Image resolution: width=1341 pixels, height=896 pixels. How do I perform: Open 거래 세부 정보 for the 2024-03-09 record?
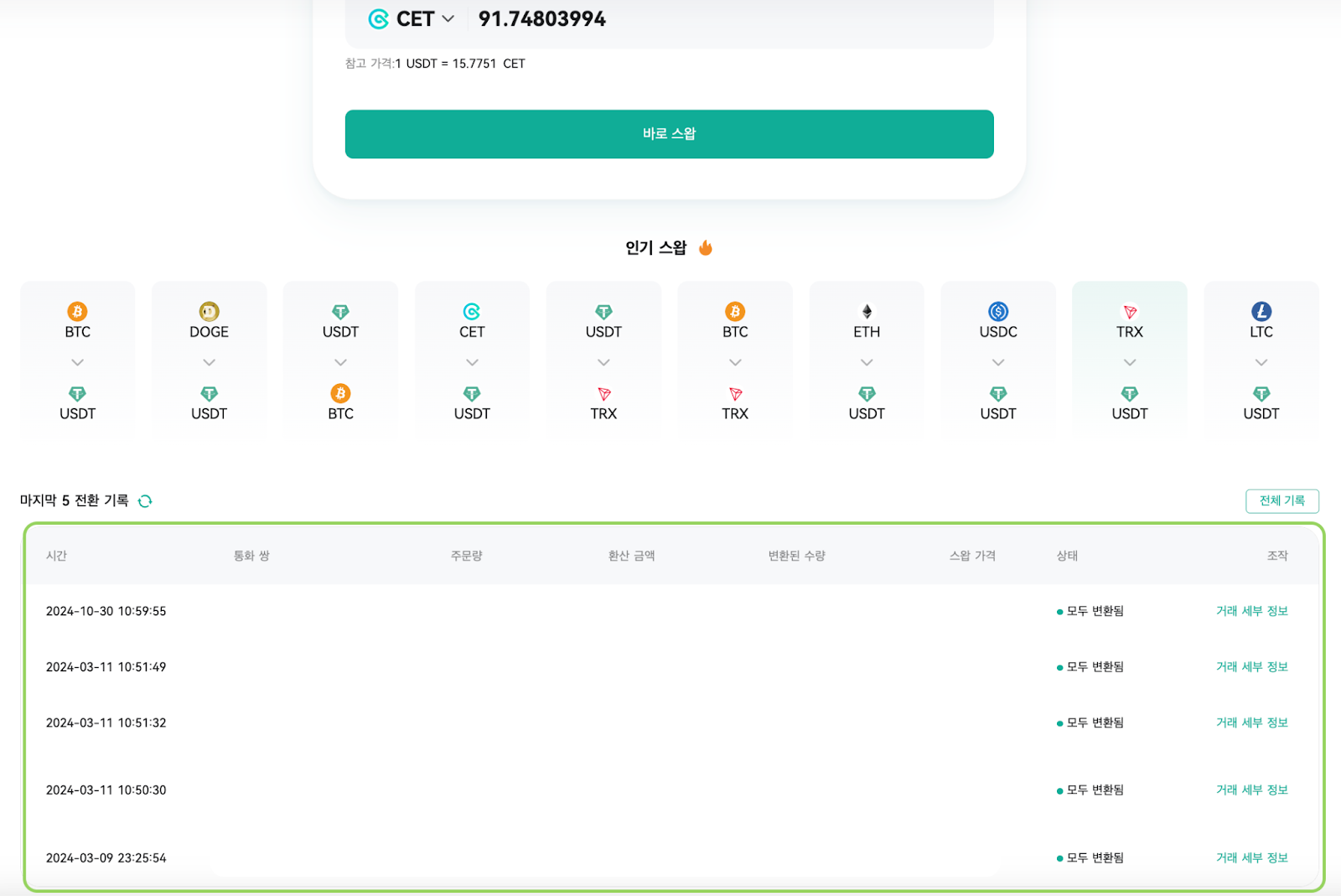[1251, 857]
